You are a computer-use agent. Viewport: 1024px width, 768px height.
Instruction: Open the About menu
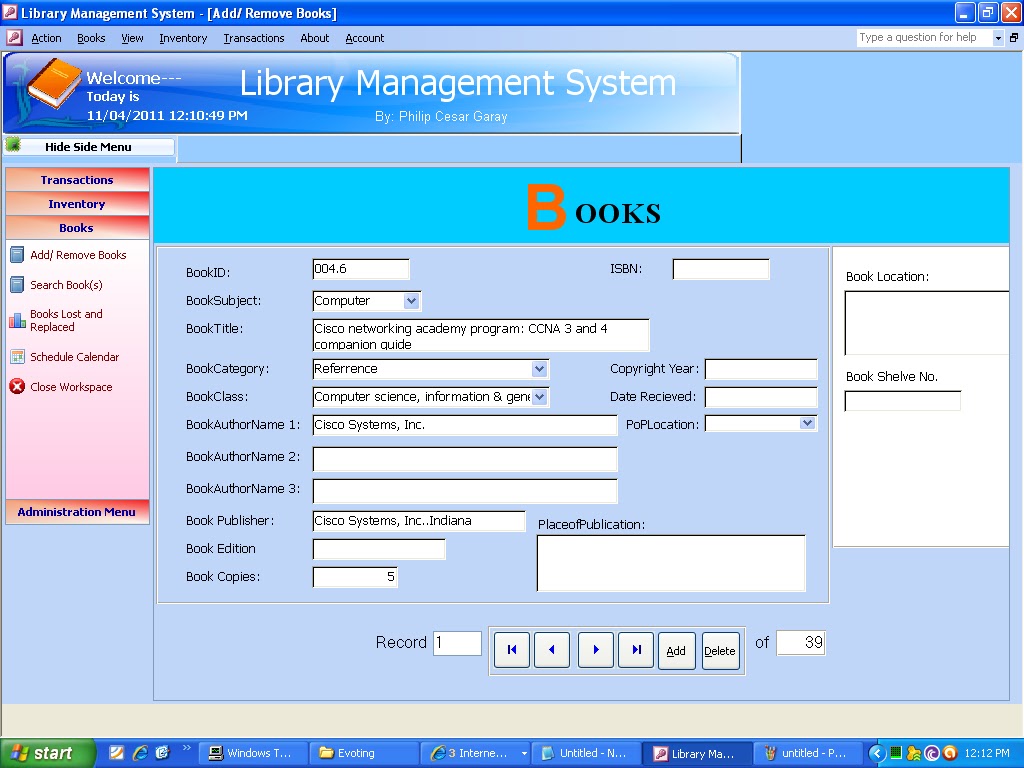tap(314, 38)
